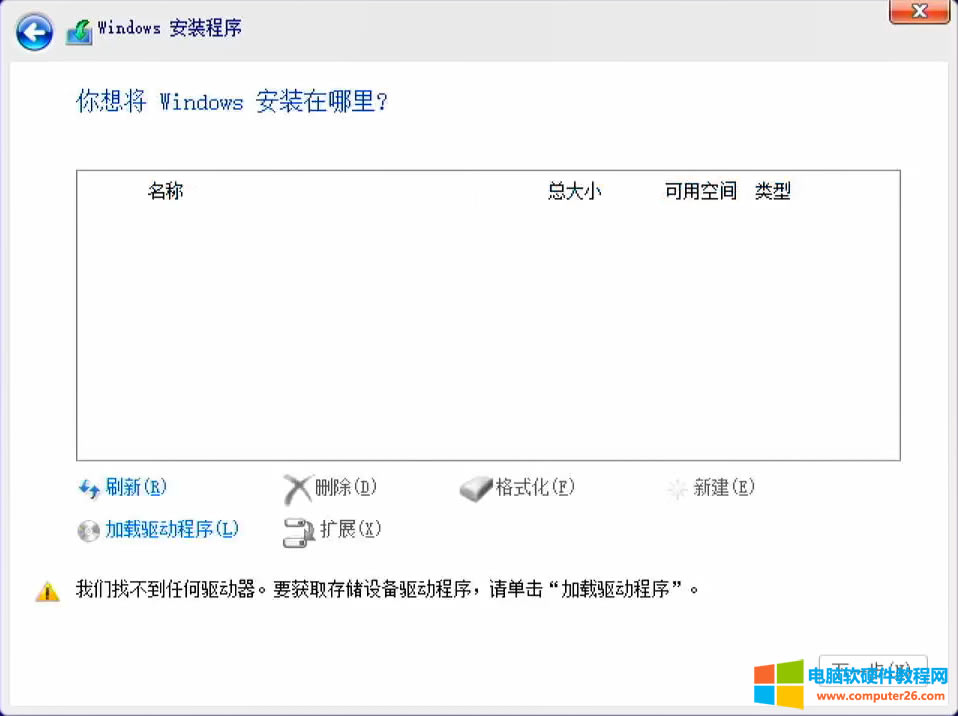Click the refresh arrows icon beside 刷新
This screenshot has width=958, height=716.
(x=89, y=489)
